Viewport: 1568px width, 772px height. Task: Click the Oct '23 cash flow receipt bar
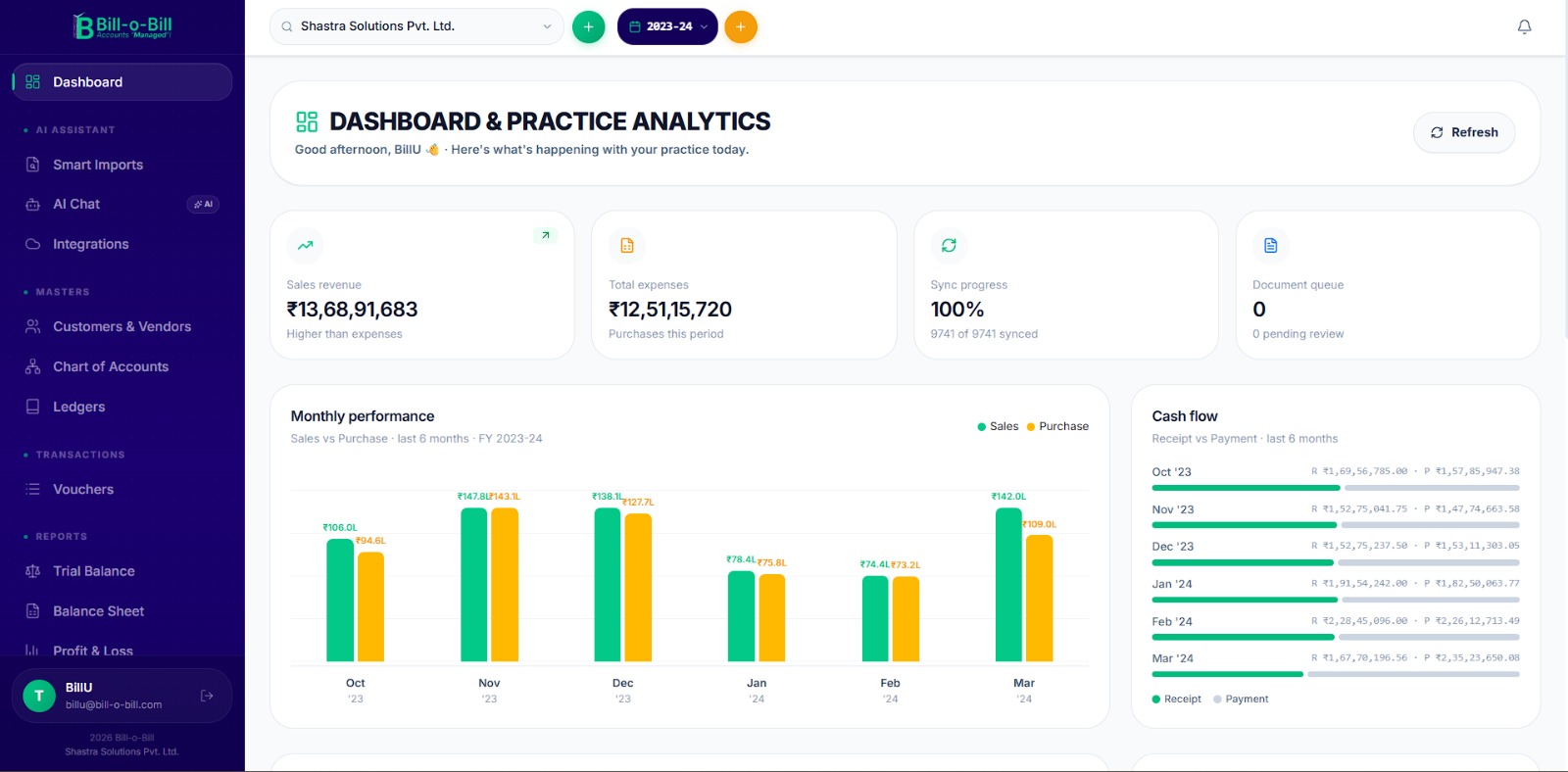click(1246, 488)
